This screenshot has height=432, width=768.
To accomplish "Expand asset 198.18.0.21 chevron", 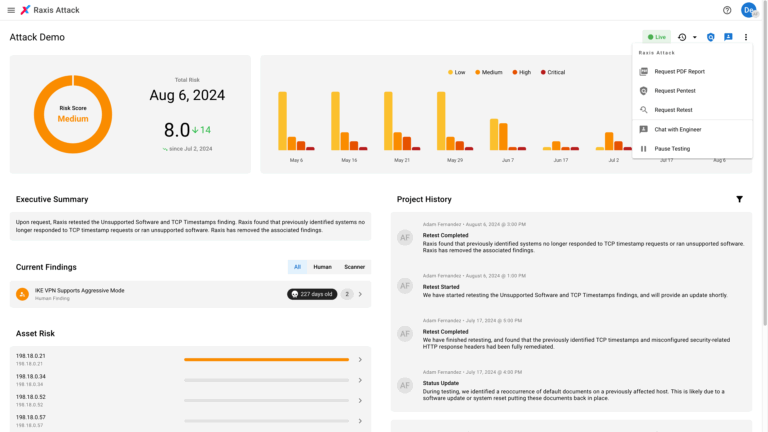I will 360,360.
